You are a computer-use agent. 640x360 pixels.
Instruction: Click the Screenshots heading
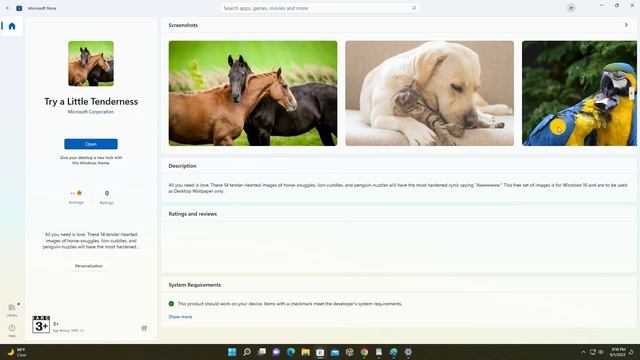pos(183,25)
